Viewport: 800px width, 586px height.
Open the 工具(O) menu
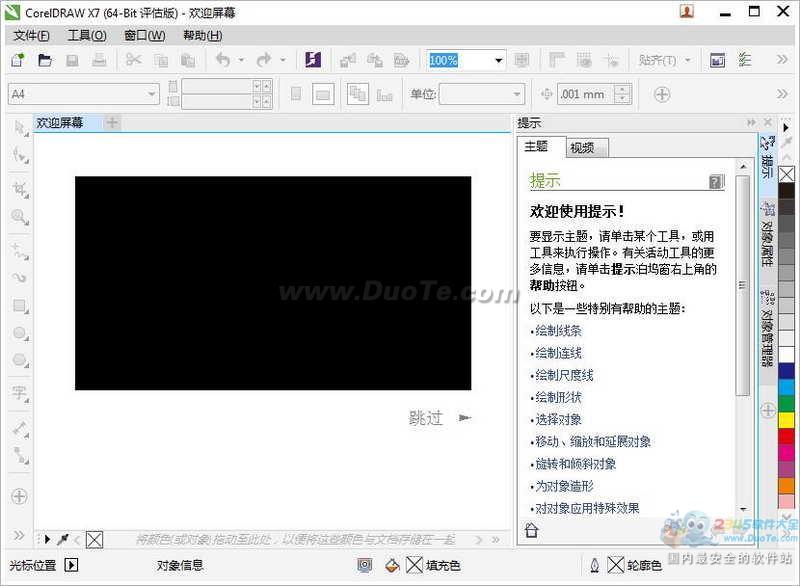[x=87, y=35]
